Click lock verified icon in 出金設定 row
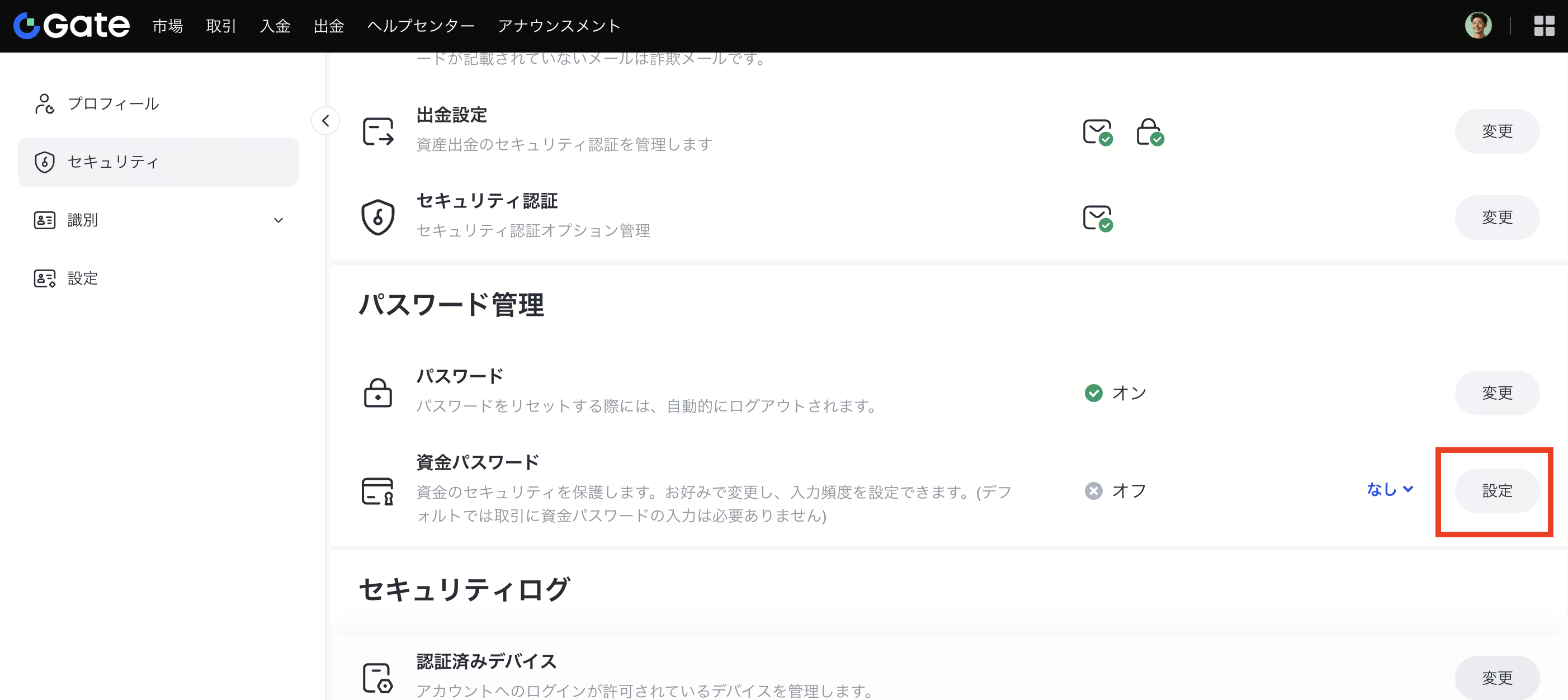The height and width of the screenshot is (700, 1568). click(x=1150, y=131)
